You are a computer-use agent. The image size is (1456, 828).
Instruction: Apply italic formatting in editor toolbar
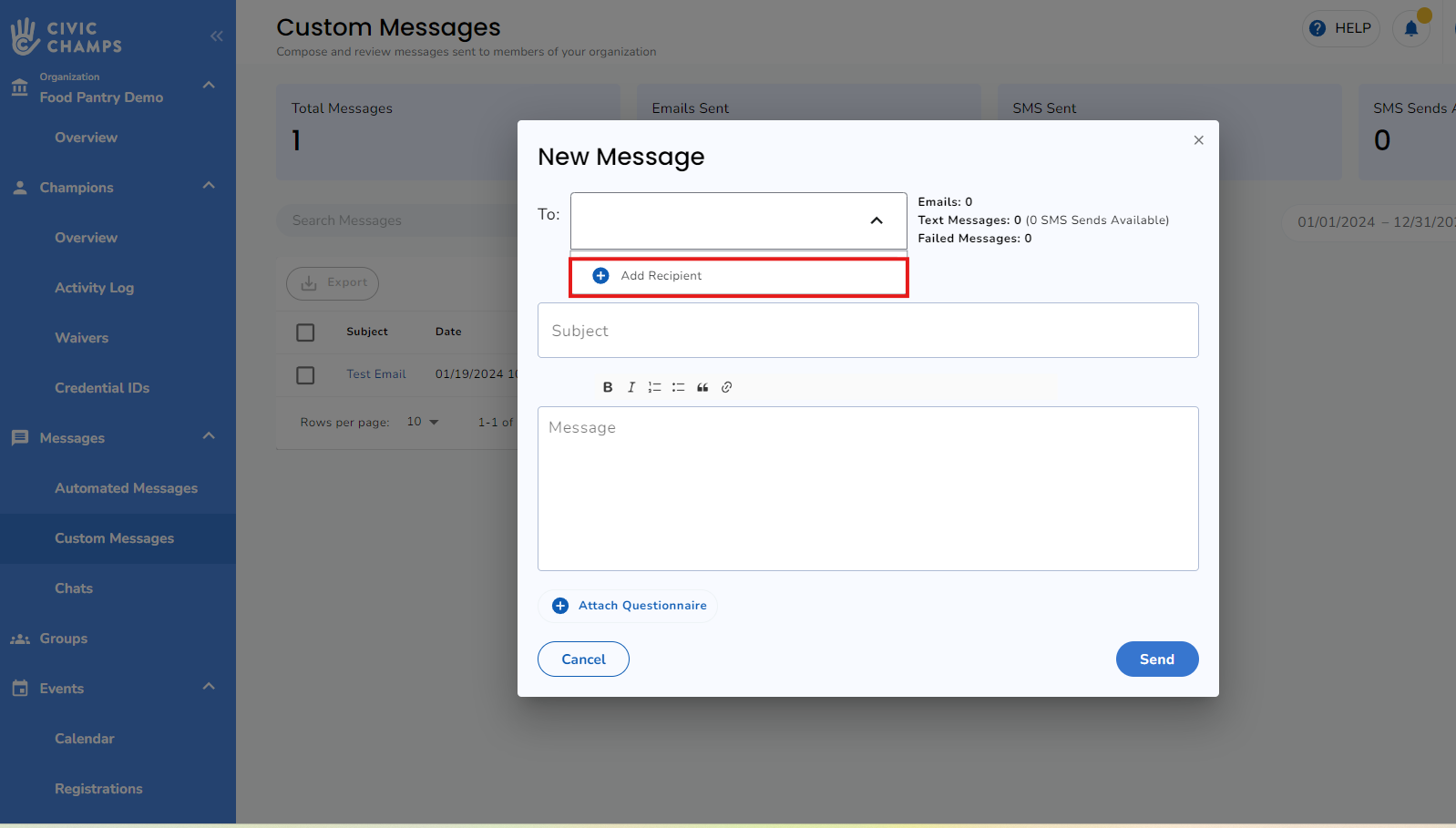(631, 387)
